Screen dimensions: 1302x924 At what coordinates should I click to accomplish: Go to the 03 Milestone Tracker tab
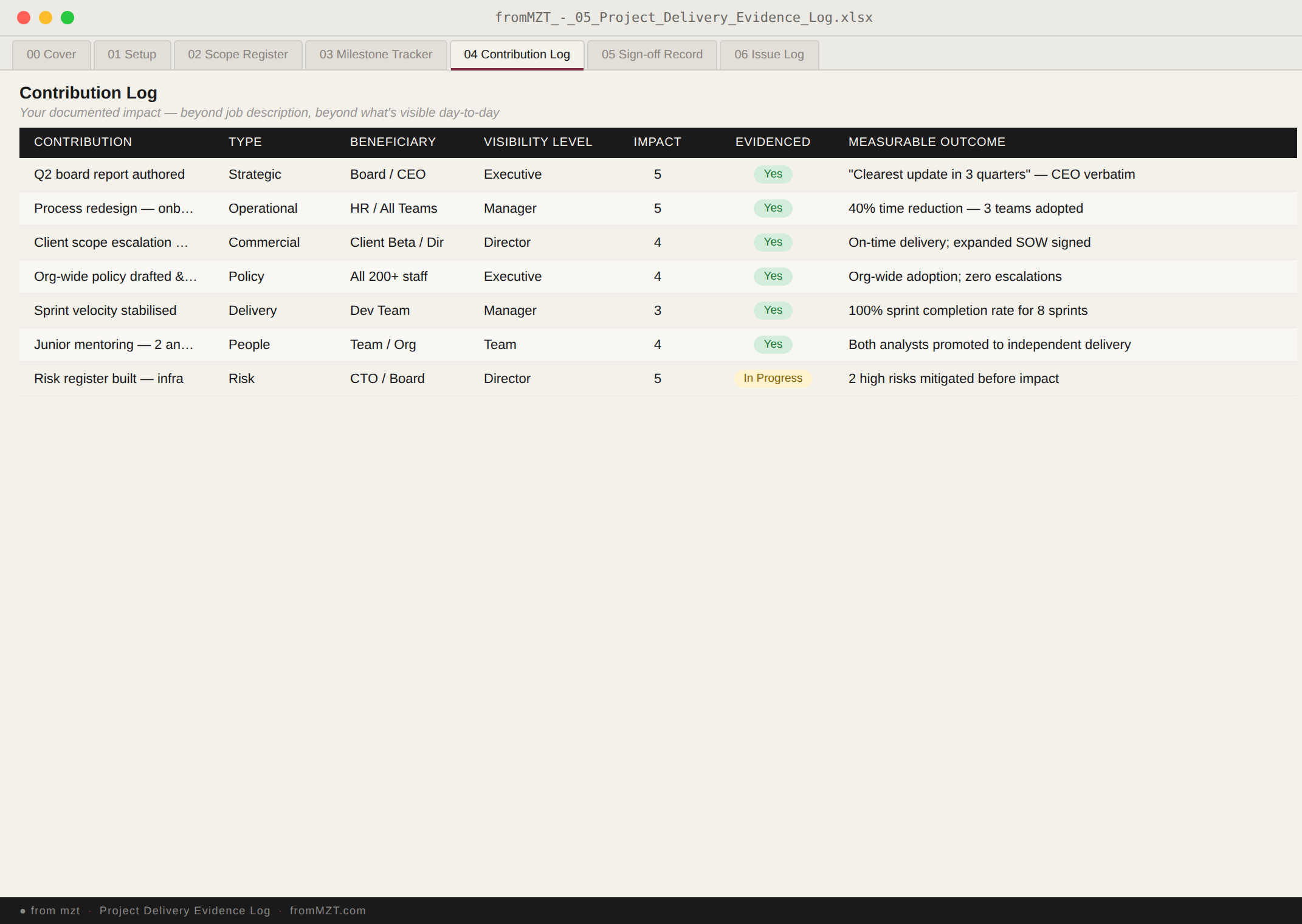click(x=376, y=55)
